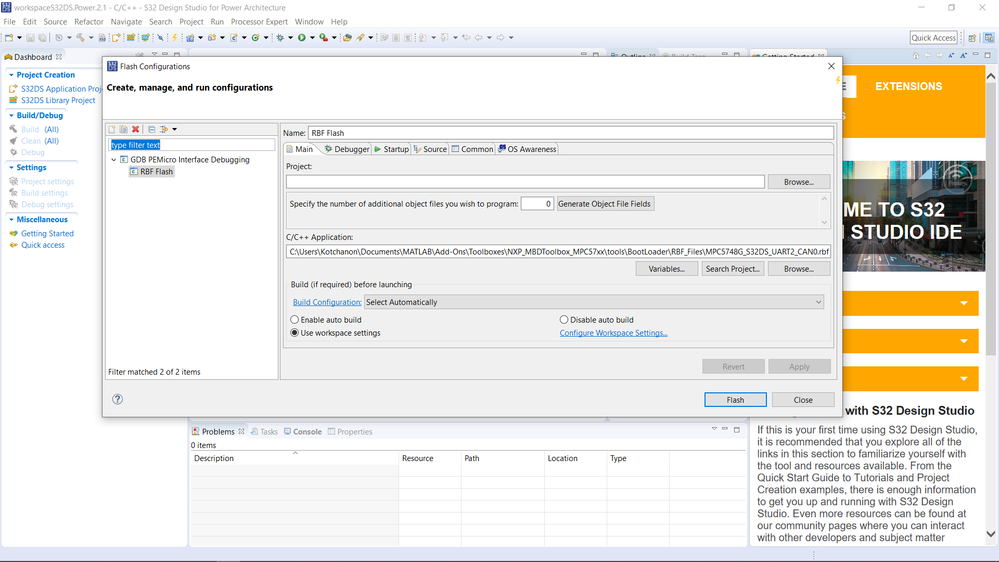Image resolution: width=999 pixels, height=562 pixels.
Task: Open Configure Workspace Settings link
Action: (613, 333)
